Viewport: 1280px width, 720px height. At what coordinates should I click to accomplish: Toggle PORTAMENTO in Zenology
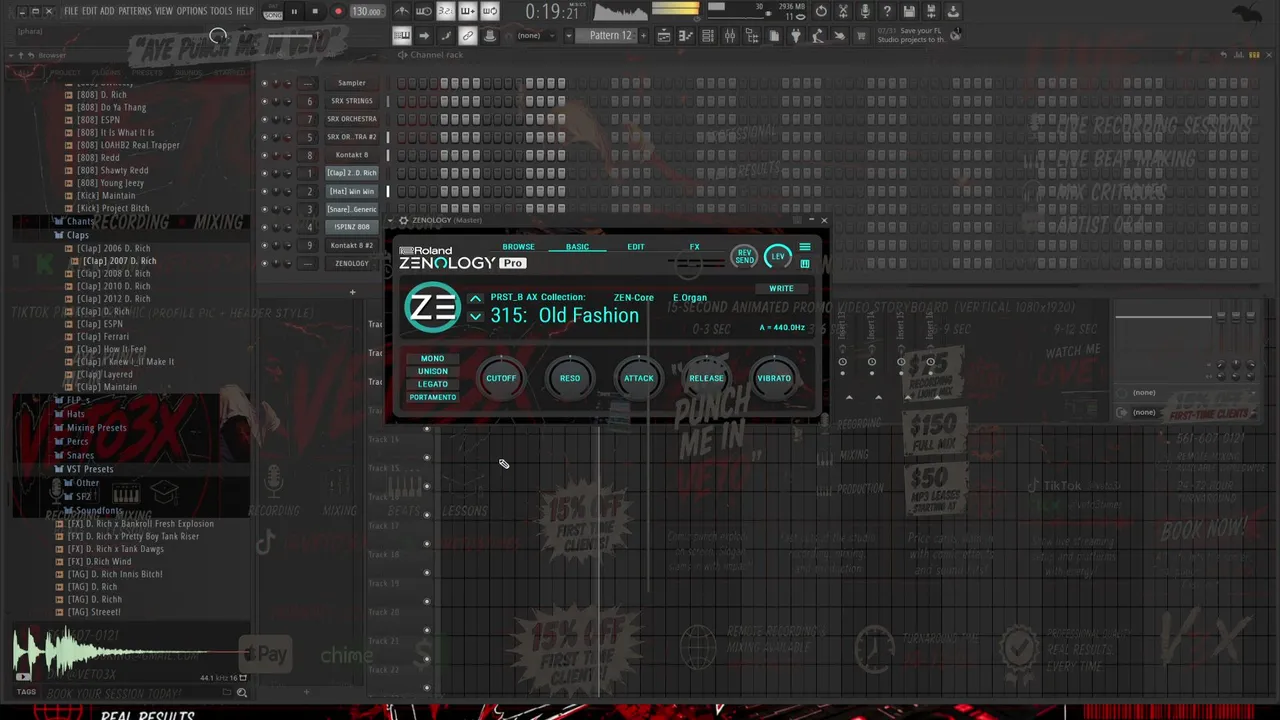click(x=433, y=397)
